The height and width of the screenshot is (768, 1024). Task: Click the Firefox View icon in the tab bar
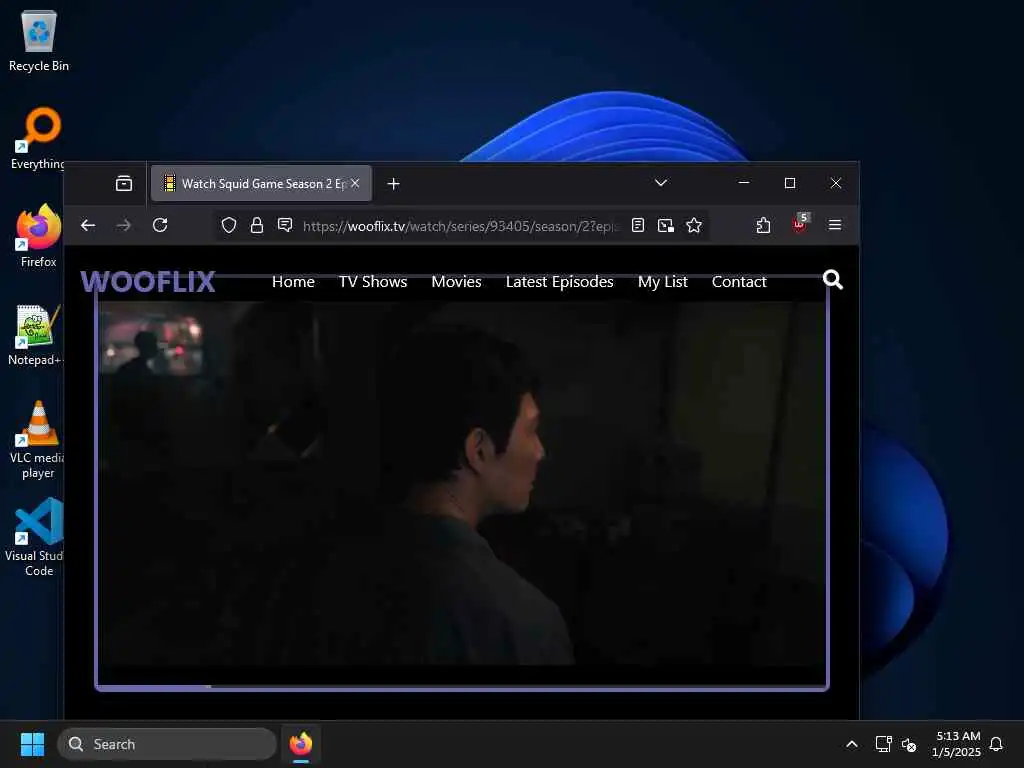click(x=123, y=184)
